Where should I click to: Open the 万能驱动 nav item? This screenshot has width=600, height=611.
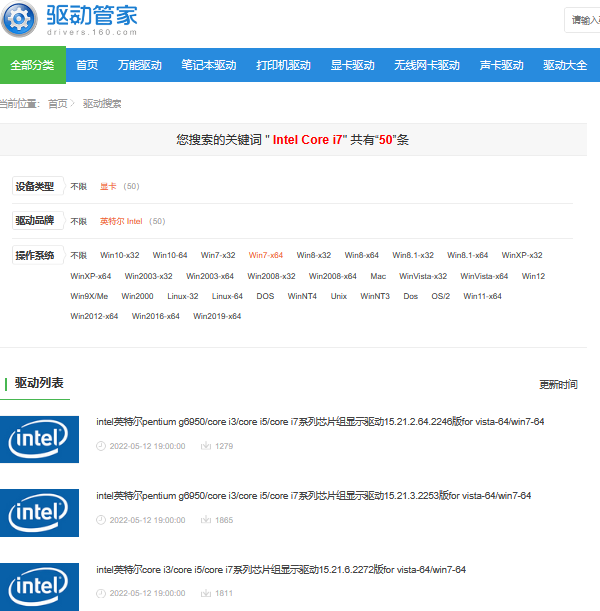tap(139, 65)
